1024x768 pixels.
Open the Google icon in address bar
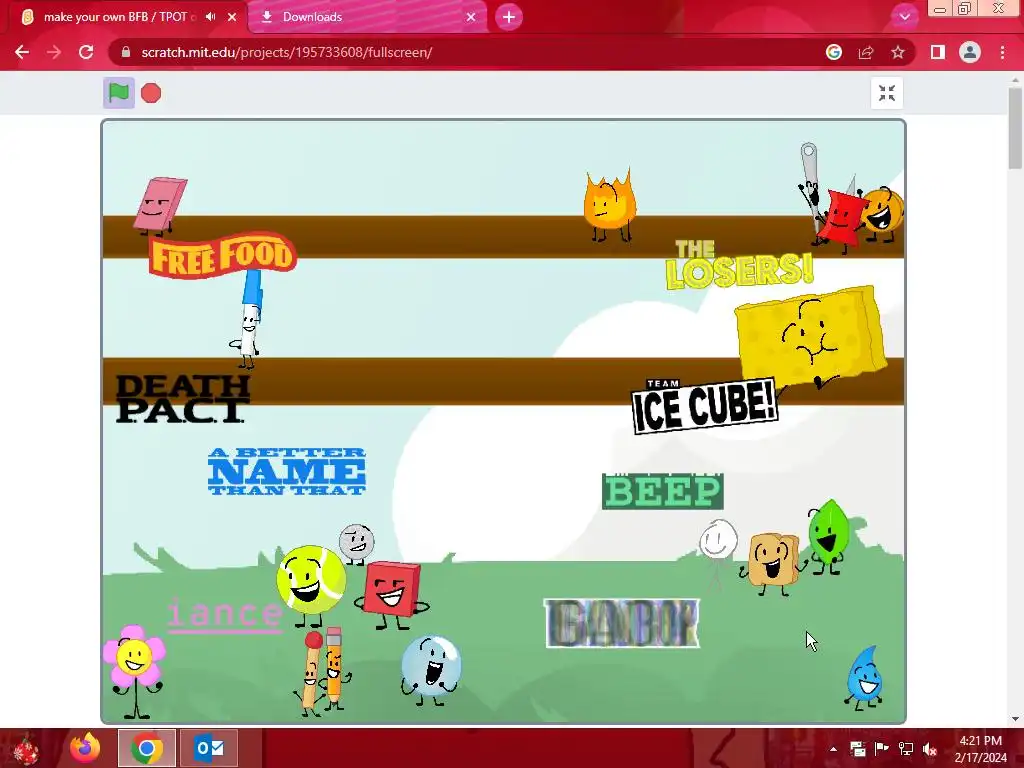pyautogui.click(x=833, y=52)
